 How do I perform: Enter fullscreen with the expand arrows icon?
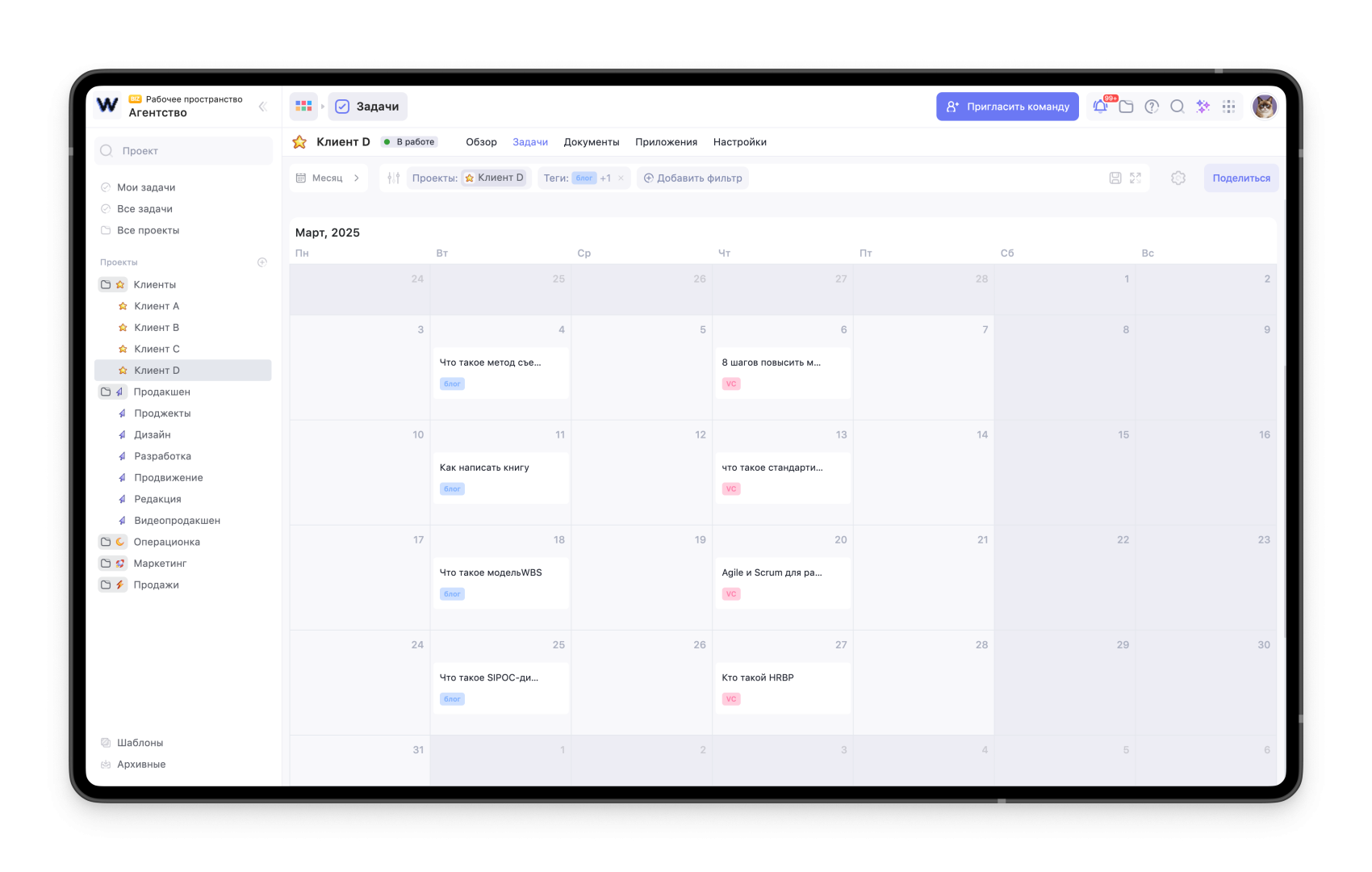pyautogui.click(x=1136, y=178)
